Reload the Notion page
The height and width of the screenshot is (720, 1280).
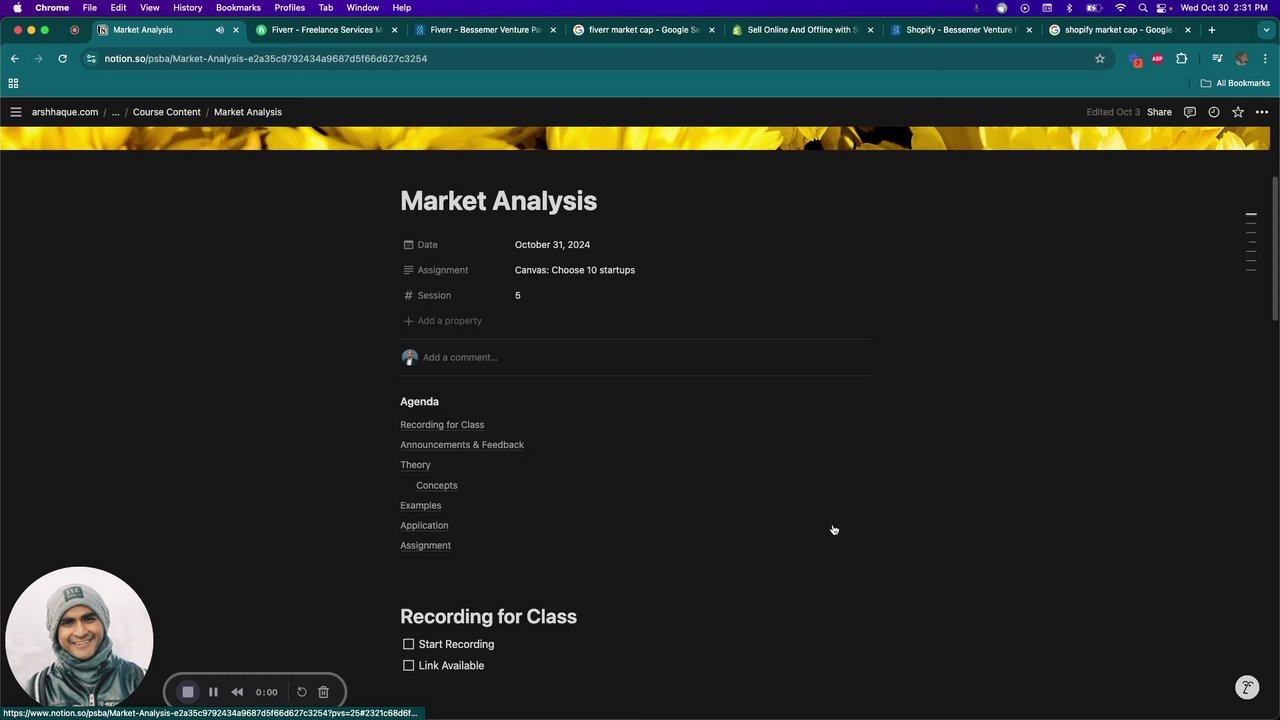pyautogui.click(x=62, y=59)
